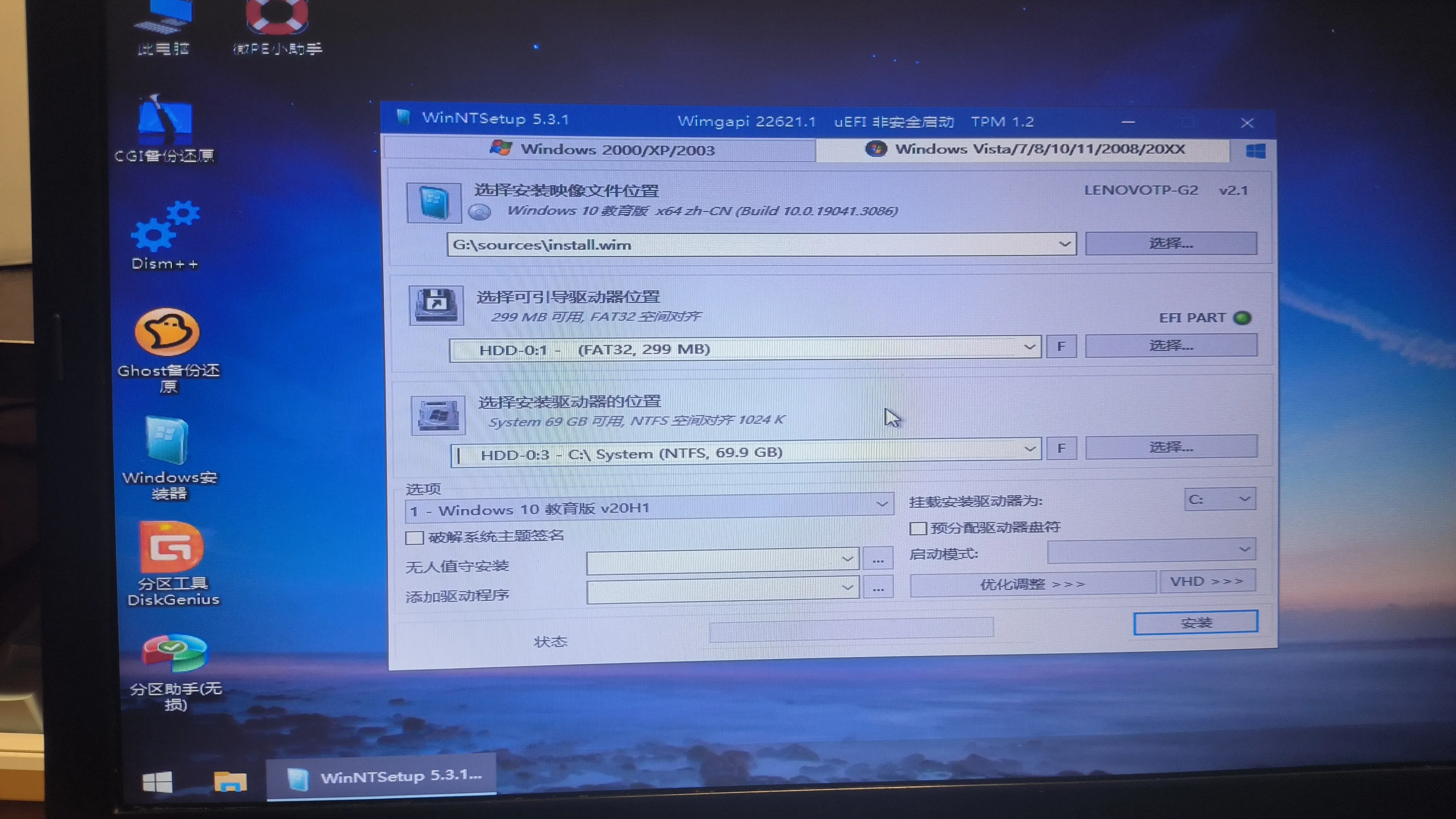Expand the G:\sources\install.wim path dropdown
Screen dimensions: 1456x819
tap(1064, 244)
